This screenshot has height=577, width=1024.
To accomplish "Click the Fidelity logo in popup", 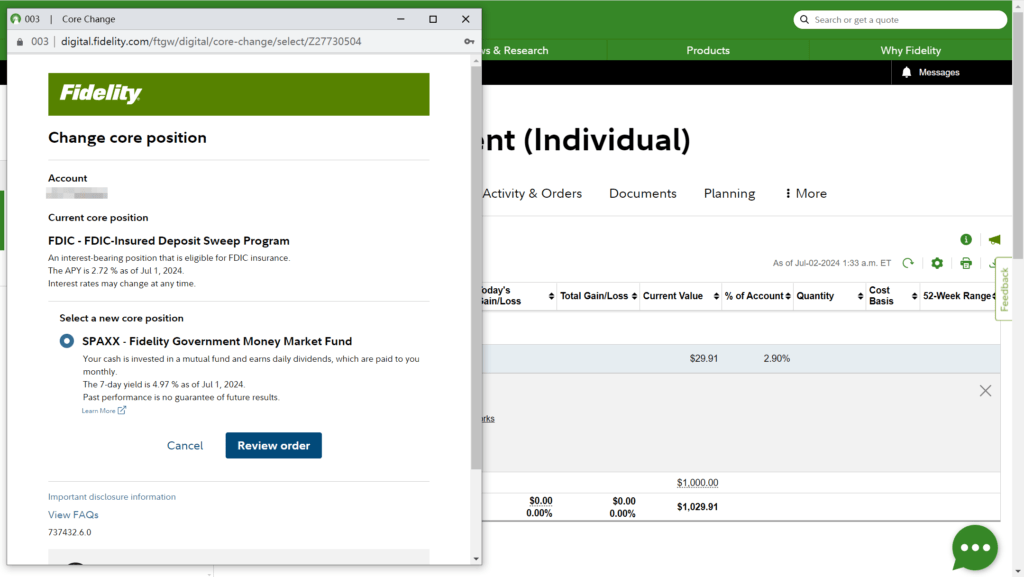I will tap(101, 94).
